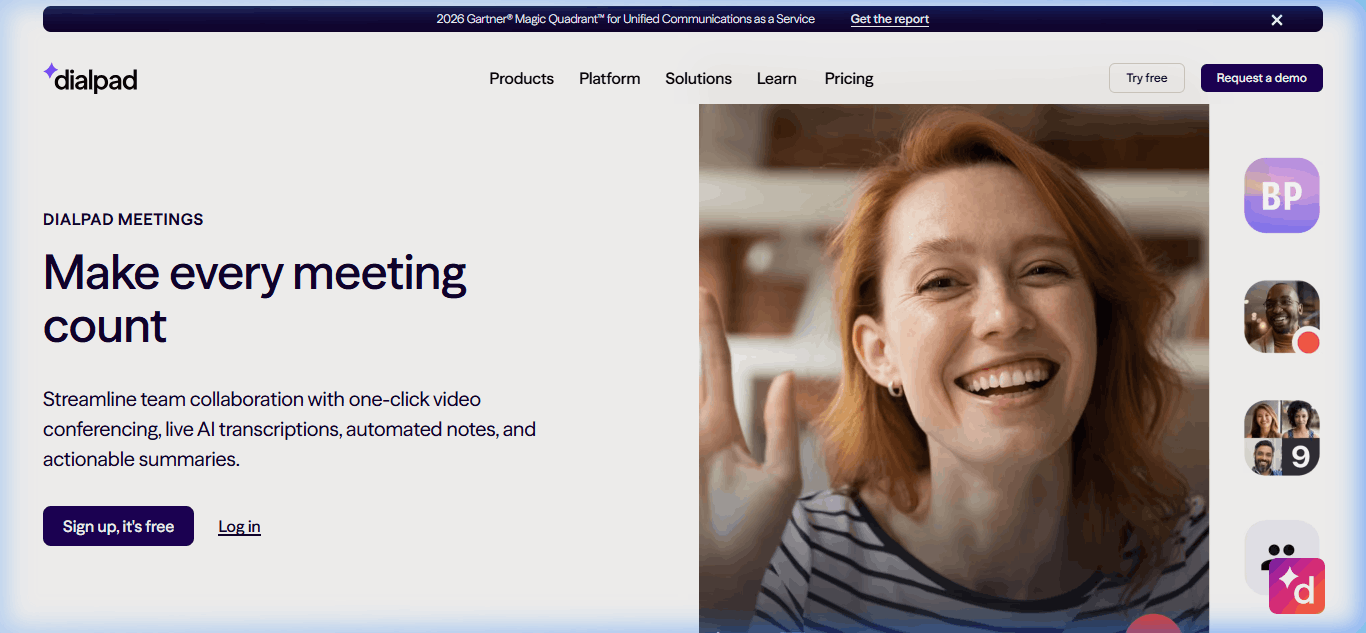The image size is (1366, 633).
Task: Select the participant thumbnail with red dot
Action: (x=1281, y=316)
